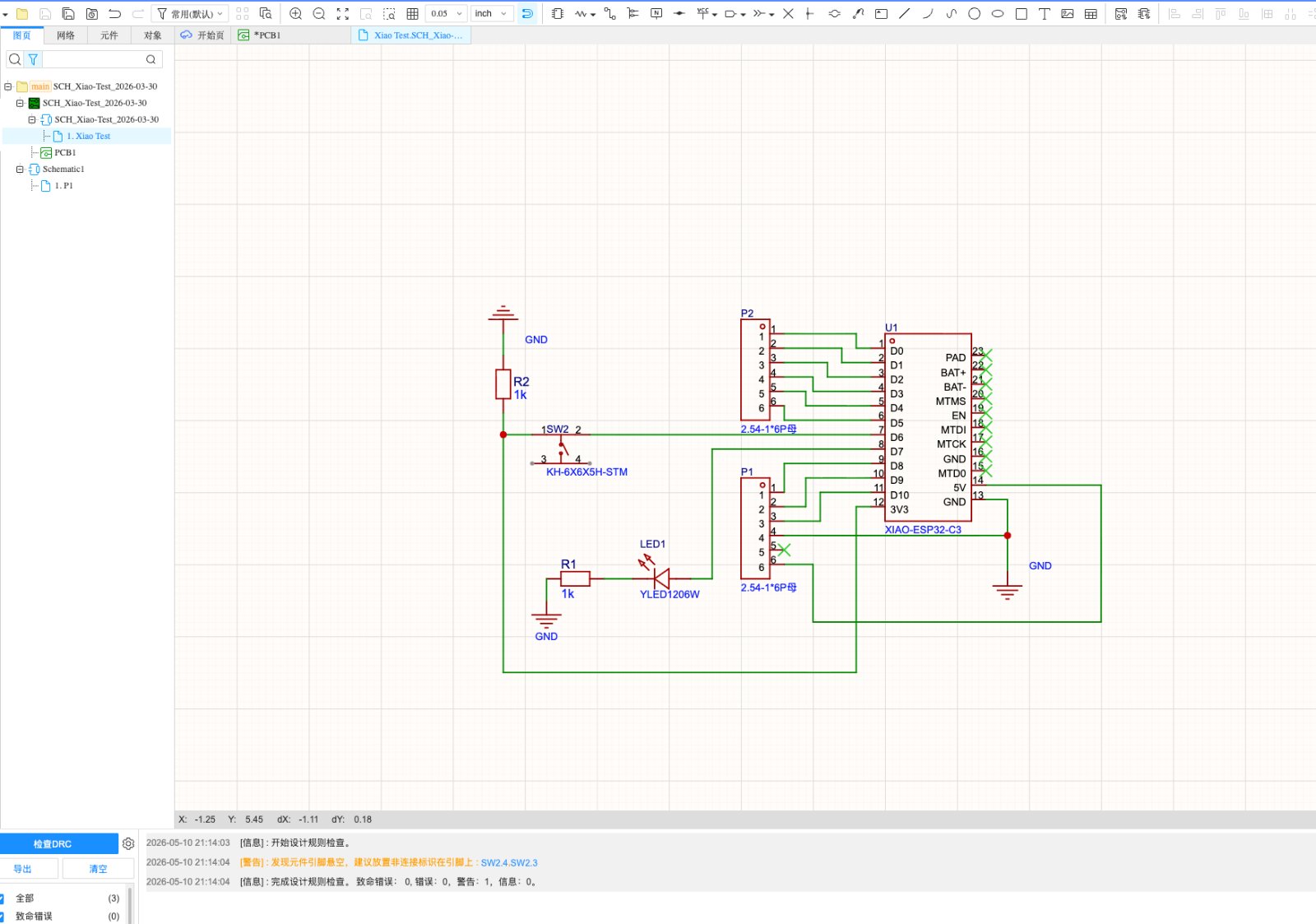Click the zoom-to-selection icon
1316x924 pixels.
[x=389, y=14]
